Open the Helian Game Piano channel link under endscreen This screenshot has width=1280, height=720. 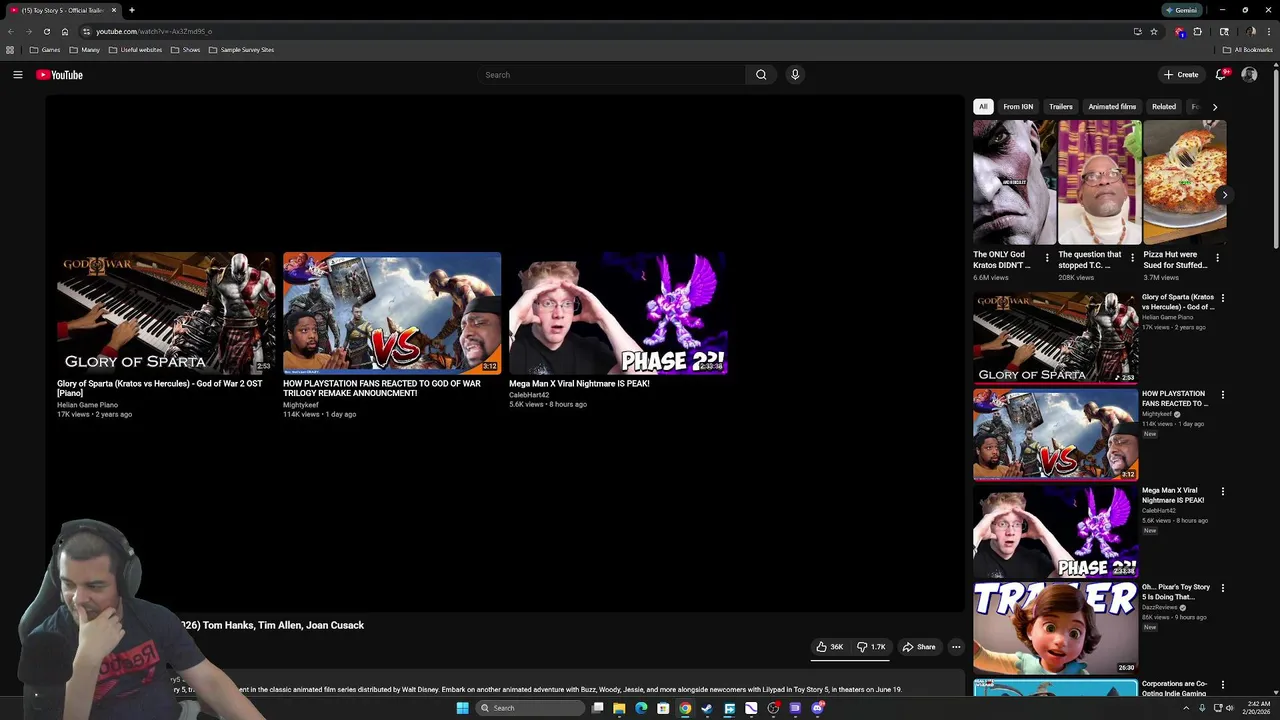pos(87,405)
